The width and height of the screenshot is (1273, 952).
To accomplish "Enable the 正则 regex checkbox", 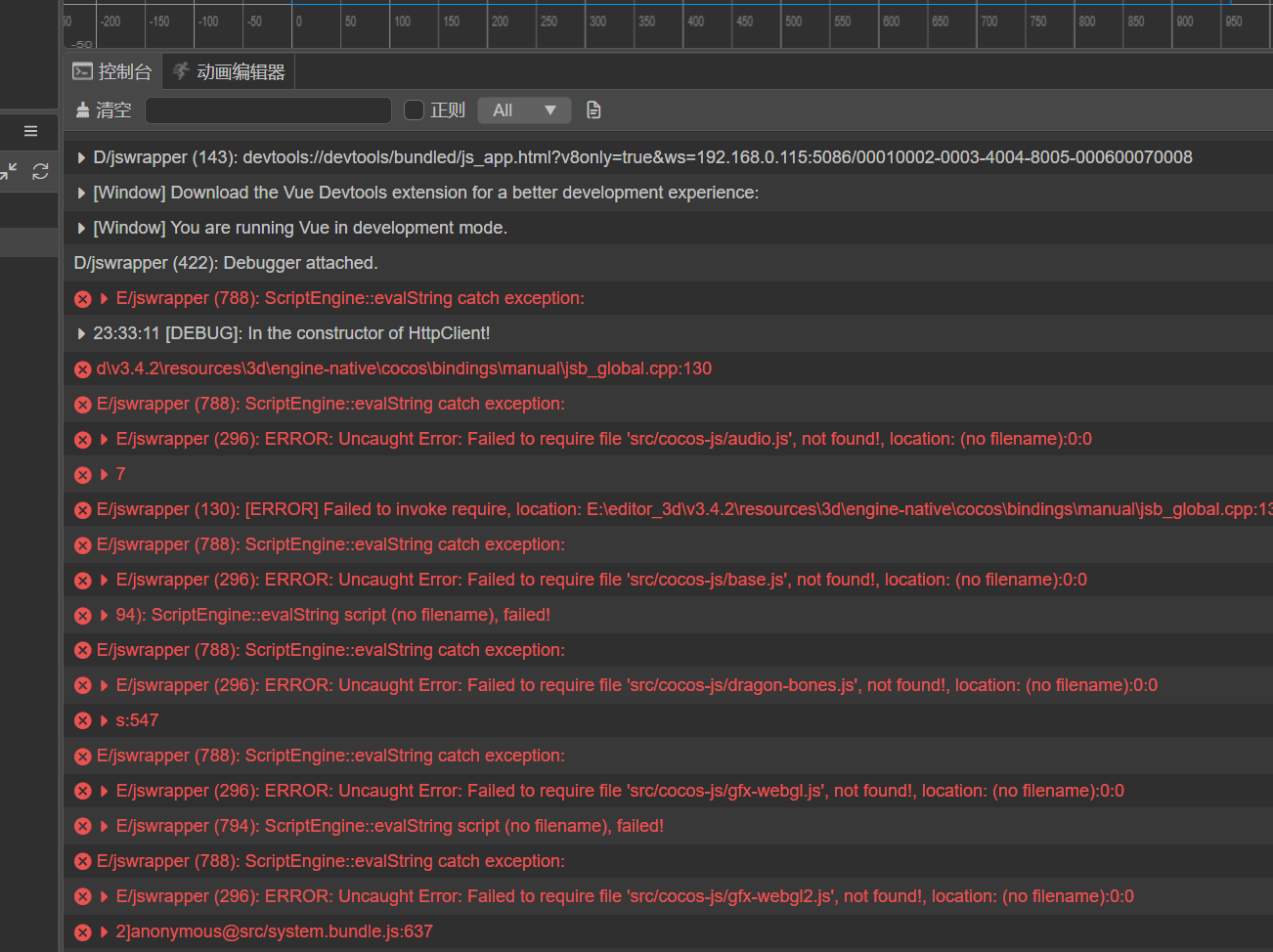I will (x=414, y=110).
